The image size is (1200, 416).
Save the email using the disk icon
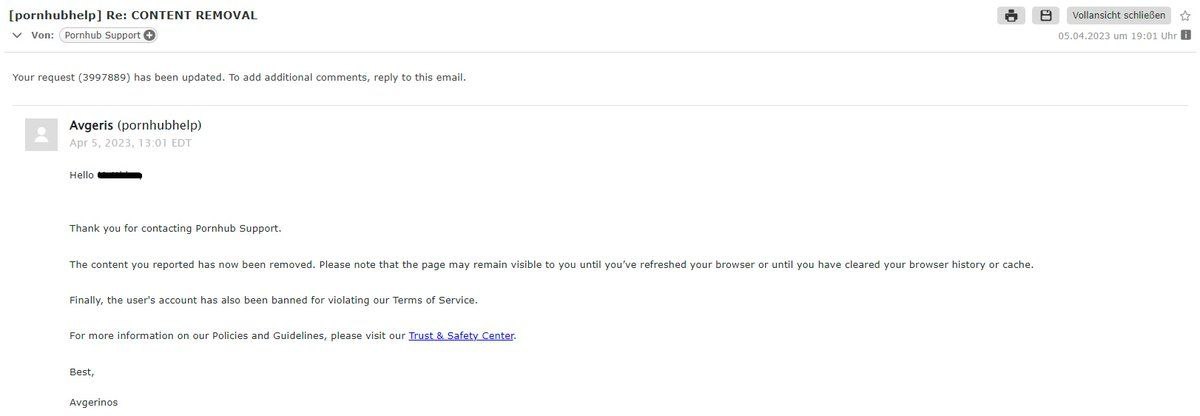(x=1045, y=15)
